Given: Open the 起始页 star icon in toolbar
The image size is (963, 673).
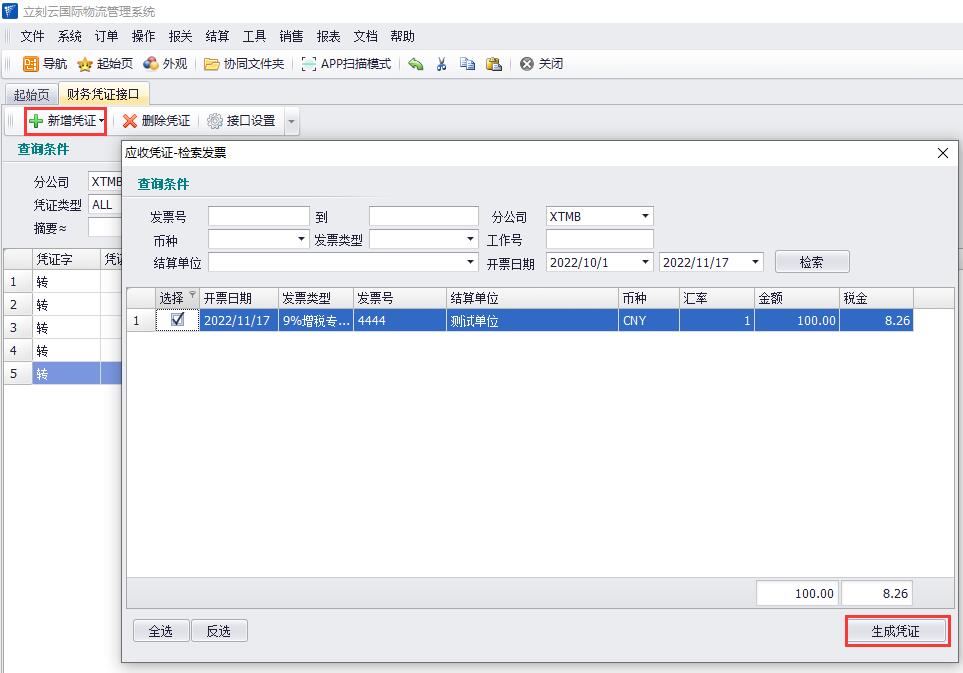Looking at the screenshot, I should click(85, 64).
